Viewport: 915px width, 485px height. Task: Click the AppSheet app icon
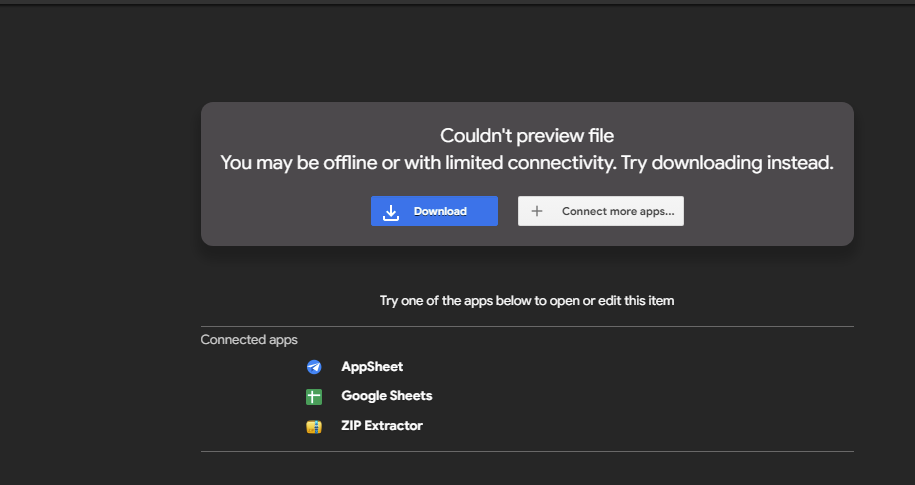point(314,367)
